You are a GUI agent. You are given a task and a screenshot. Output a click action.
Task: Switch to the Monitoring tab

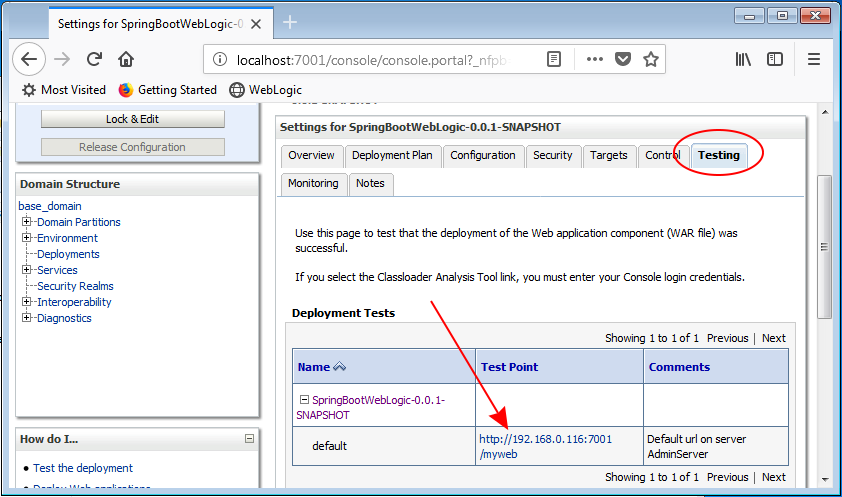click(x=313, y=184)
